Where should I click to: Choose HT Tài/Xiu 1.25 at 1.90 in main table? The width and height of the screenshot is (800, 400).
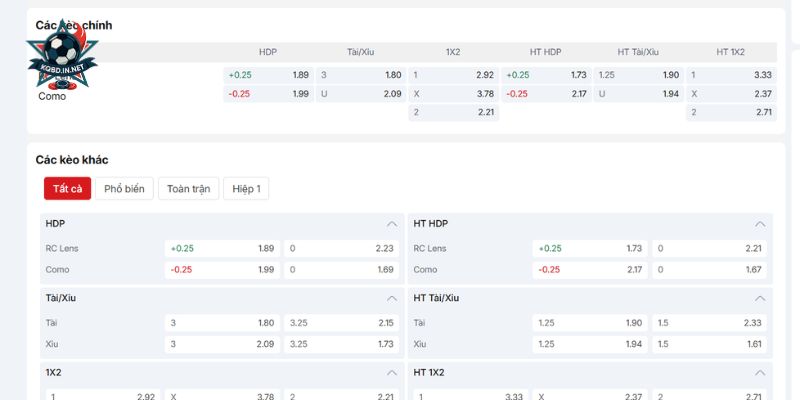pyautogui.click(x=638, y=75)
